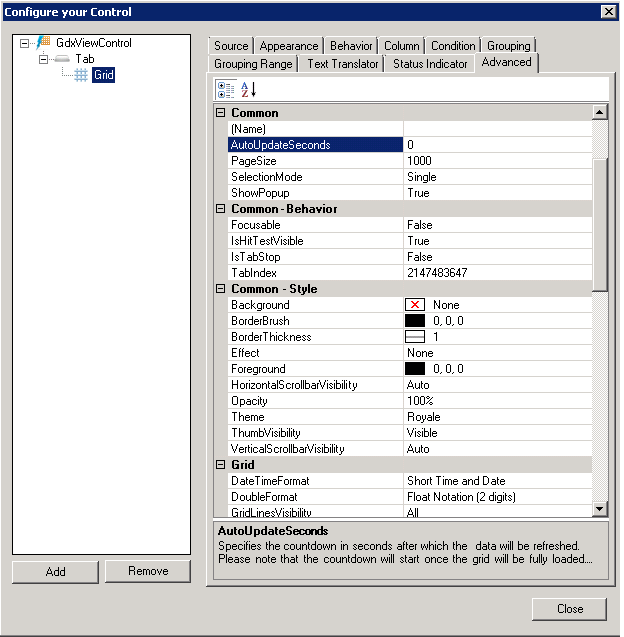The height and width of the screenshot is (637, 624).
Task: Click the property grid scrollbar down arrow
Action: click(x=600, y=510)
